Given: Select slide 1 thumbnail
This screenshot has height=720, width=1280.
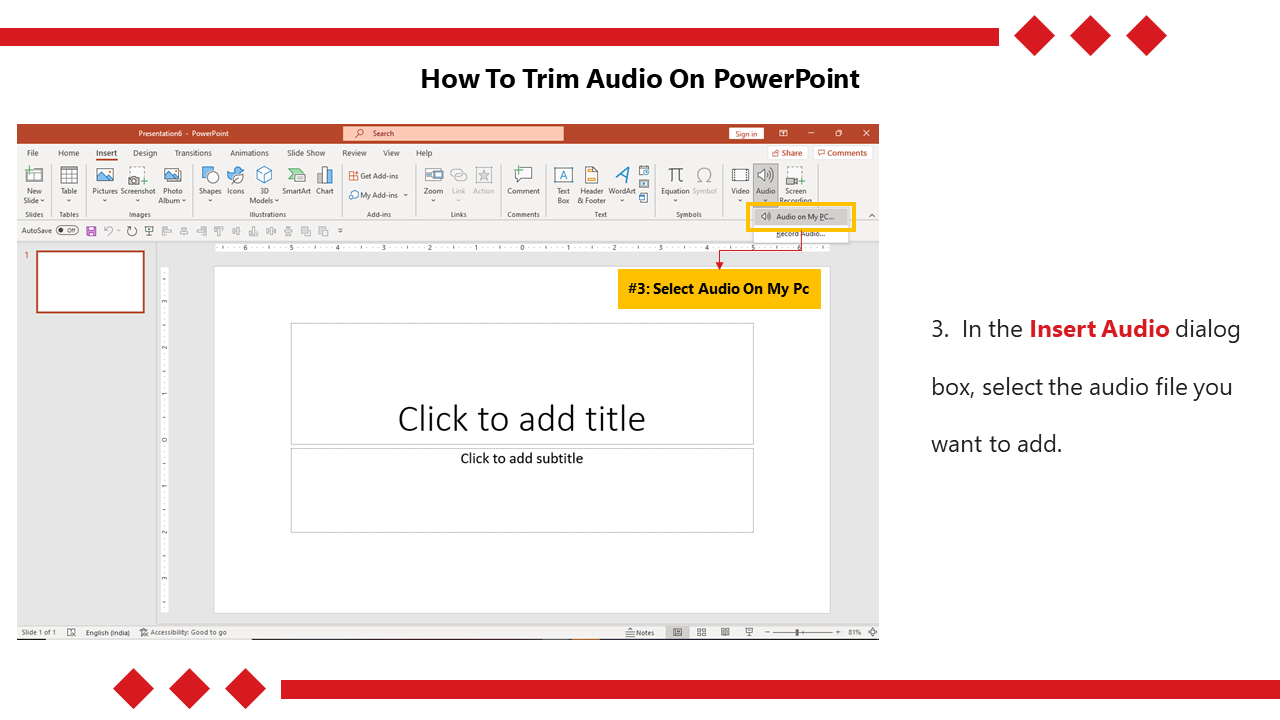Looking at the screenshot, I should [90, 281].
